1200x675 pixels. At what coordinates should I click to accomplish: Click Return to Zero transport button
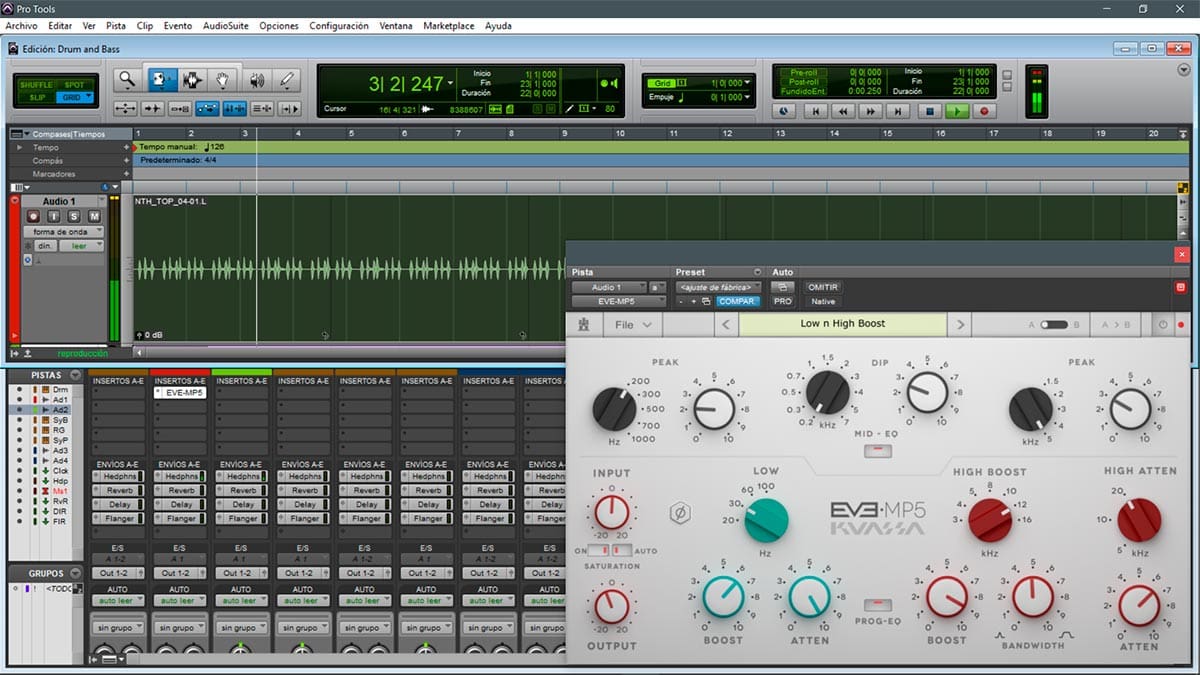click(816, 112)
